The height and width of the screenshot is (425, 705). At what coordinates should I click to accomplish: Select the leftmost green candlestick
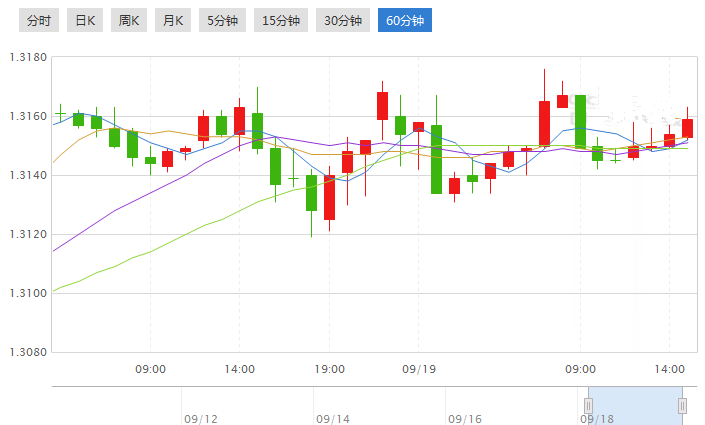[61, 111]
